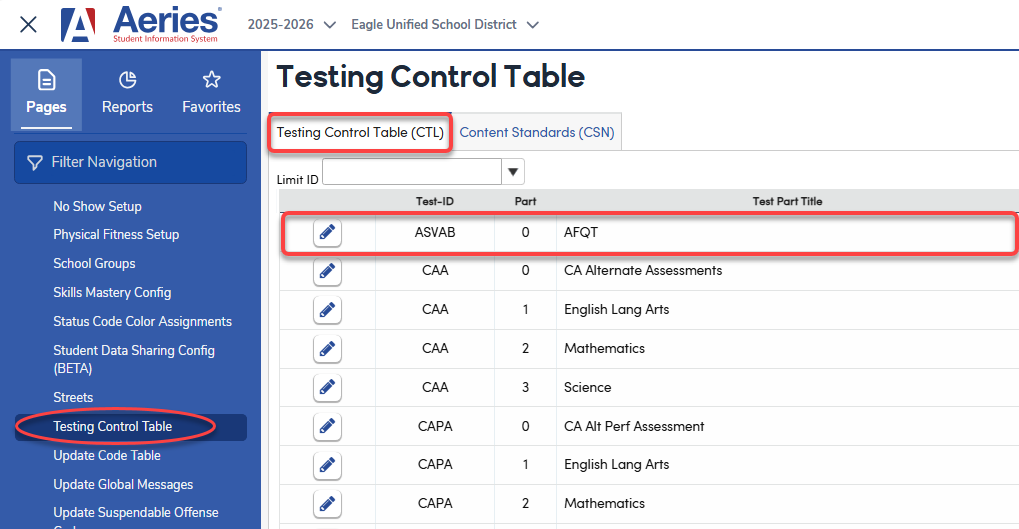Click the Test-ID column header

coord(435,201)
